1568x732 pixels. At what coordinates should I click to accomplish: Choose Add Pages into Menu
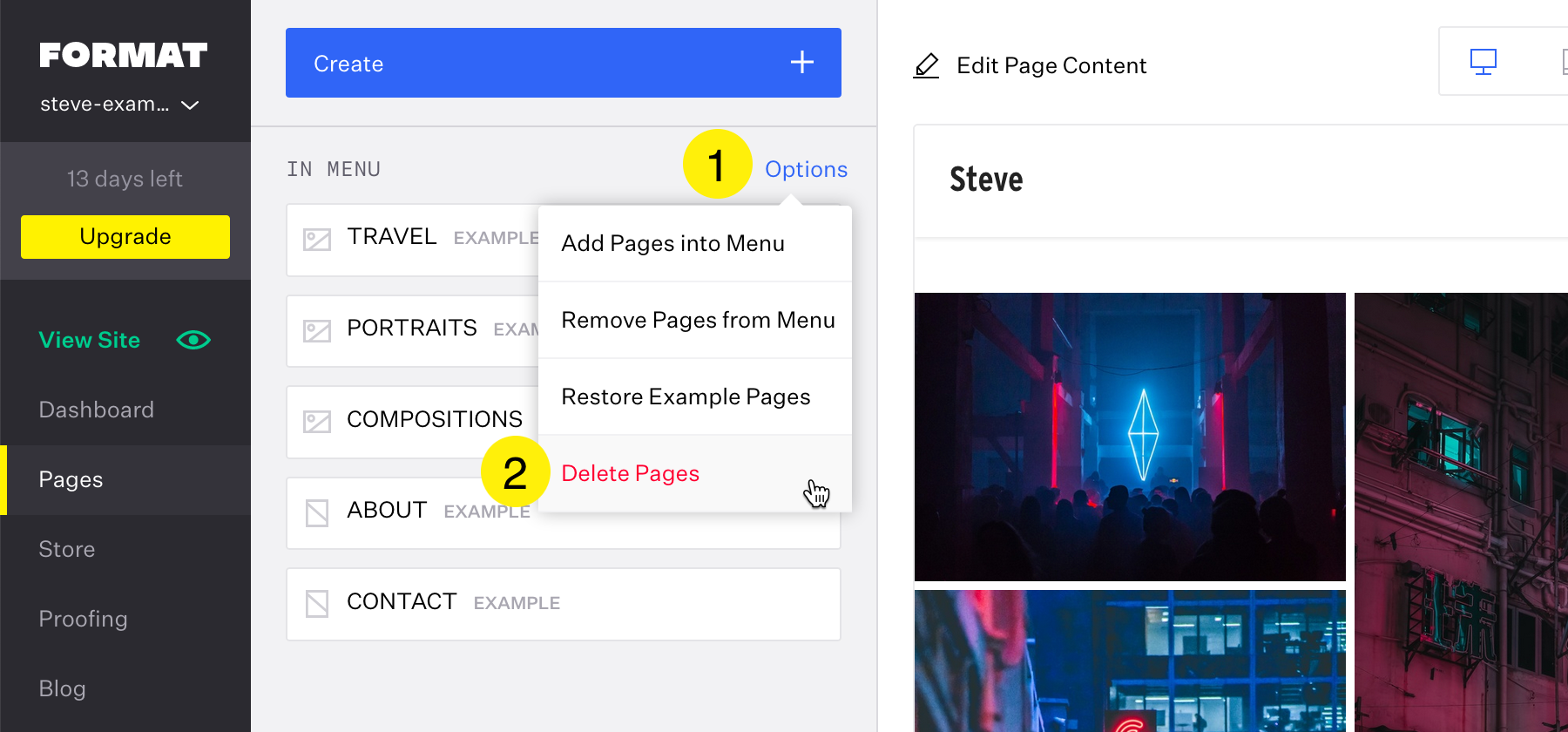[x=672, y=244]
